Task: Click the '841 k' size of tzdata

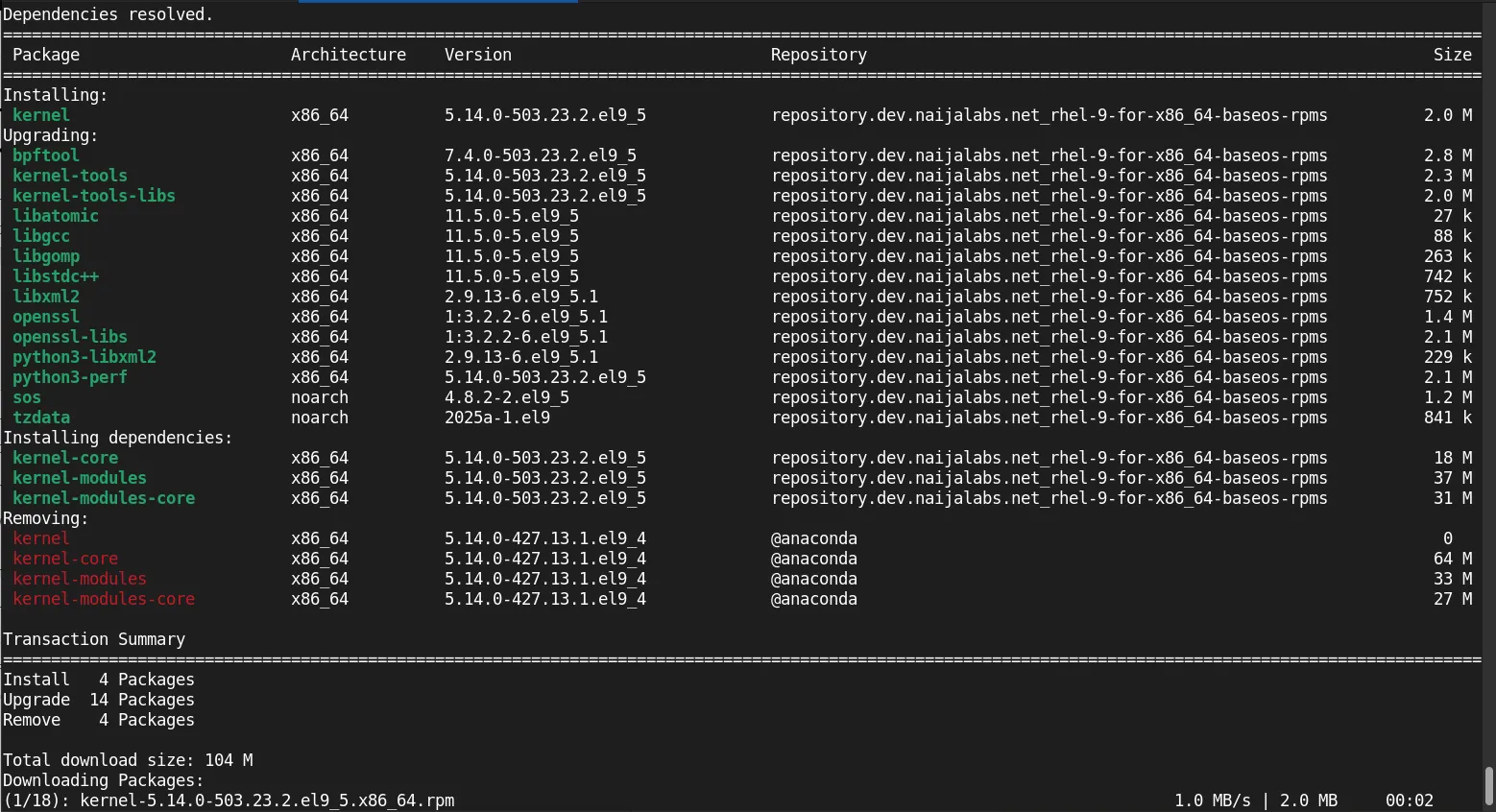Action: [1448, 418]
